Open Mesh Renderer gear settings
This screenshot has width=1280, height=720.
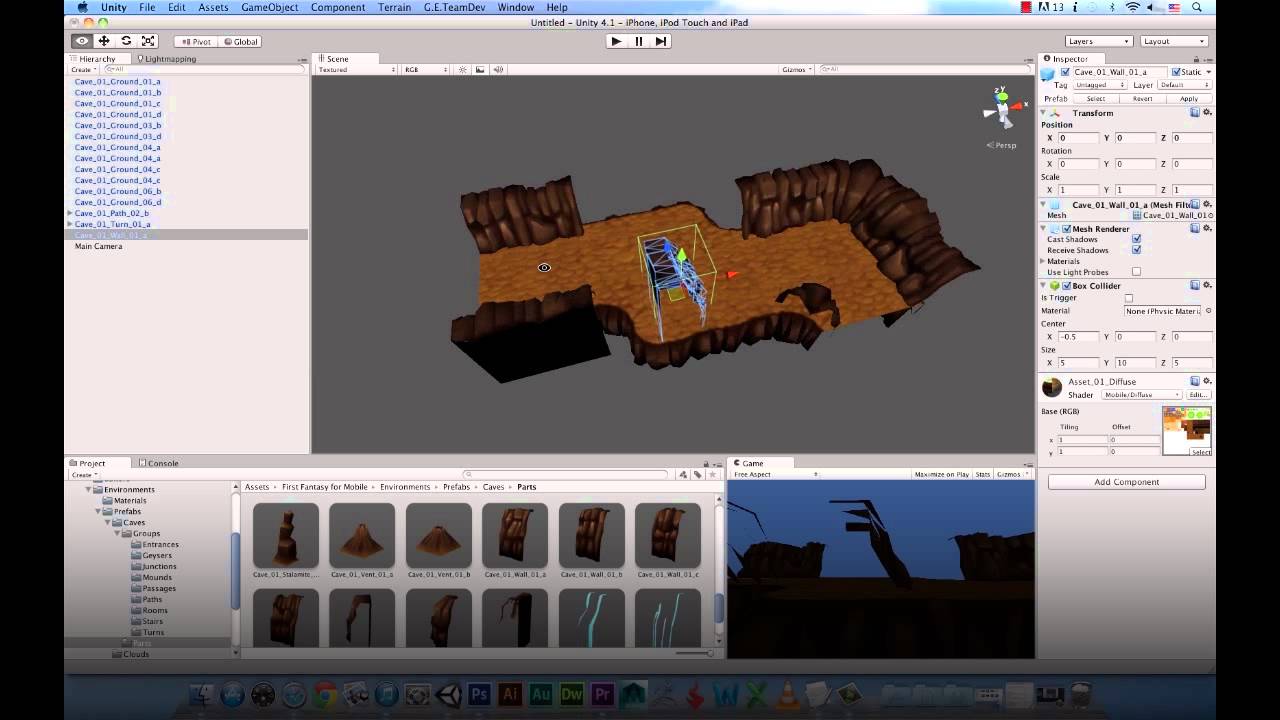click(x=1207, y=229)
